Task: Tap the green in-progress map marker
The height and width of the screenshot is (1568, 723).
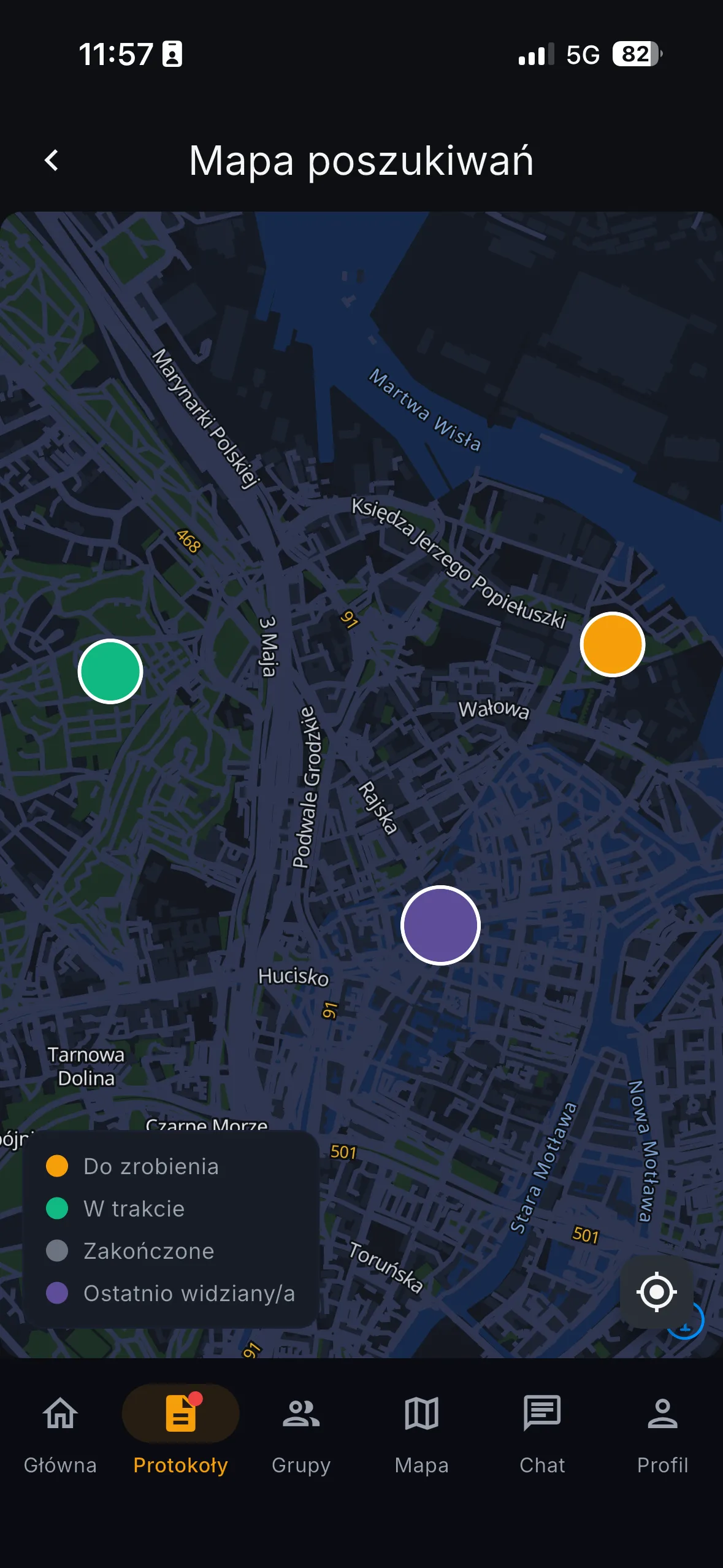Action: tap(110, 671)
